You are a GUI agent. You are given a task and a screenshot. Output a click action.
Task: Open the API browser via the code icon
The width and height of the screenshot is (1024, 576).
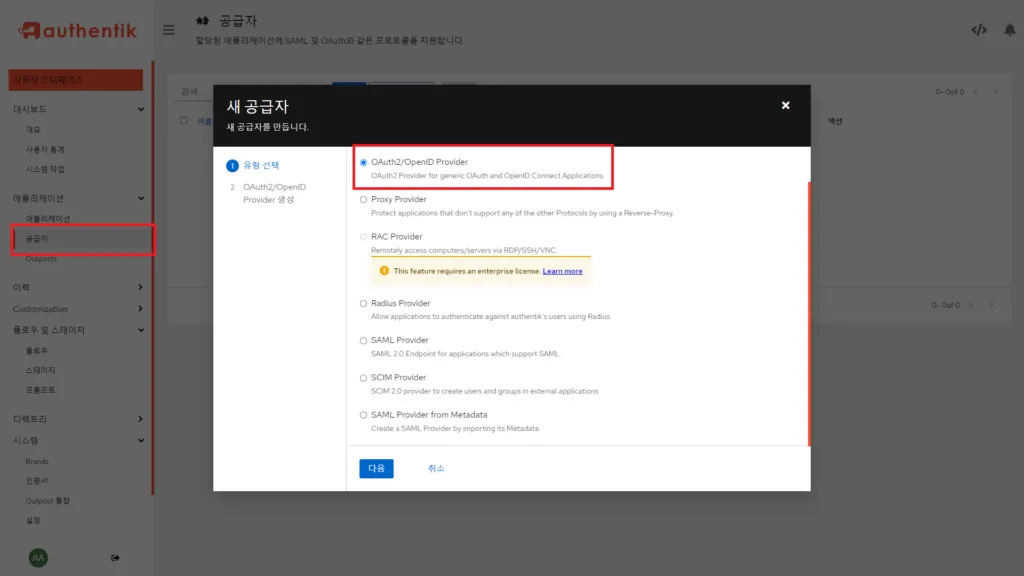(x=978, y=30)
